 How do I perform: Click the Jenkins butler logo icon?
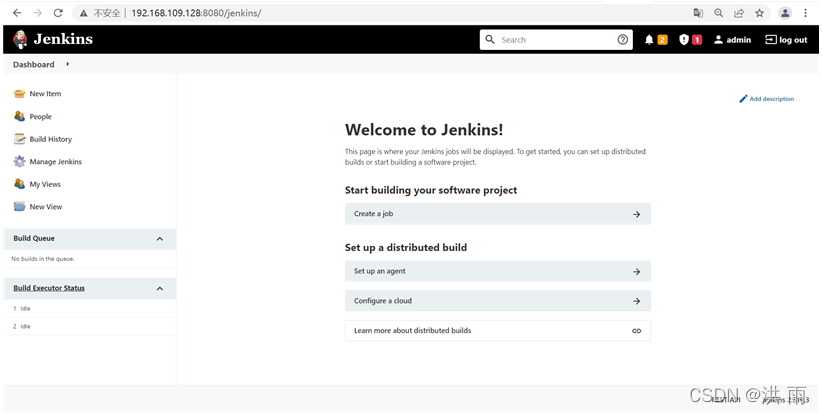20,39
